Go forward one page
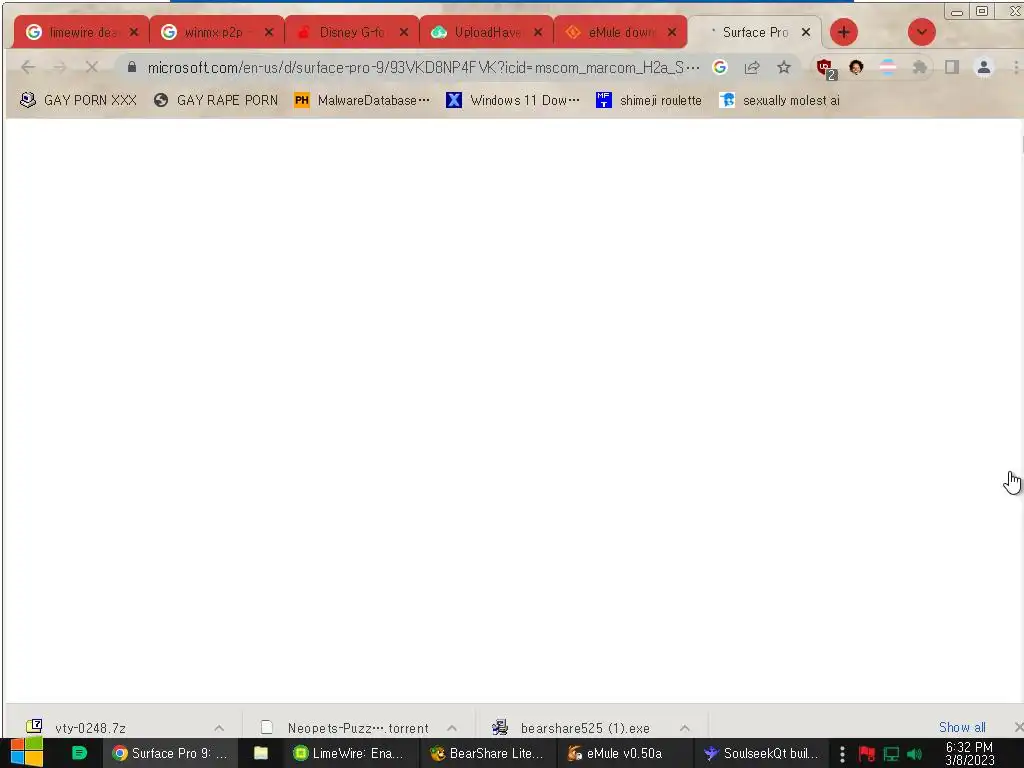Image resolution: width=1024 pixels, height=768 pixels. click(x=59, y=67)
